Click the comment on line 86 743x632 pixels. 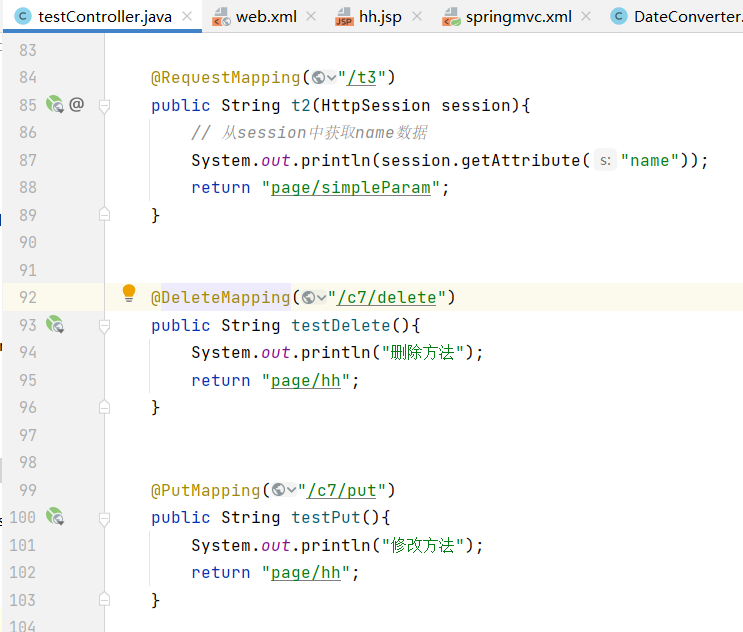click(x=309, y=133)
